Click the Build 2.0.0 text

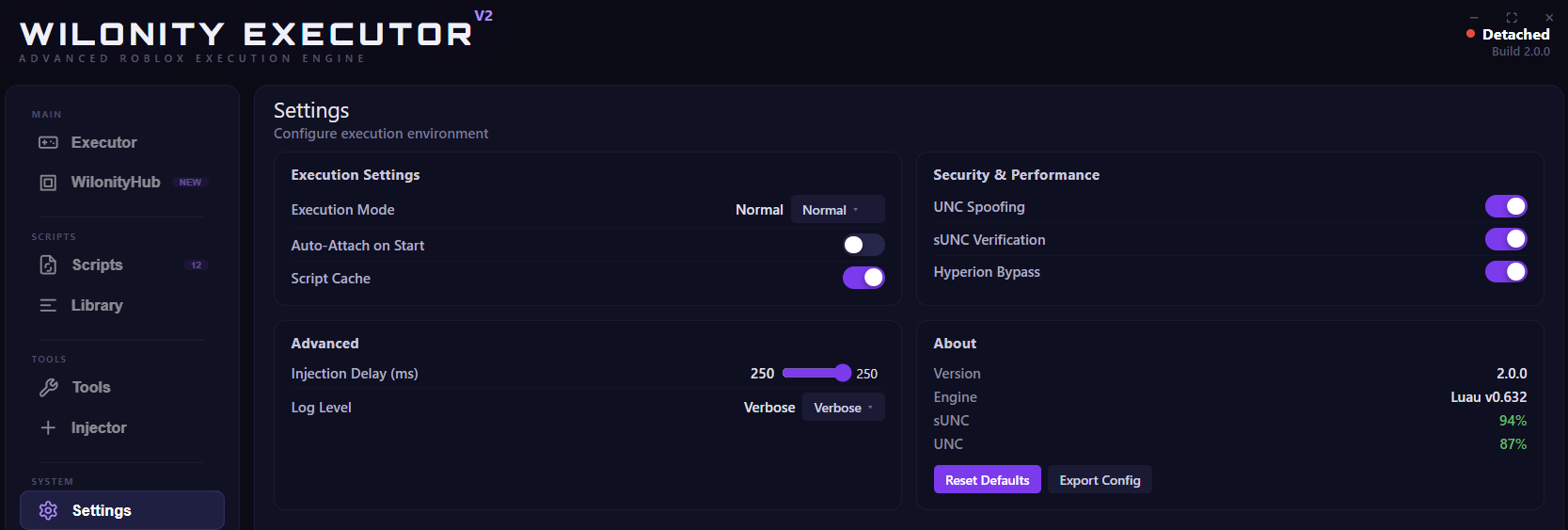point(1521,52)
